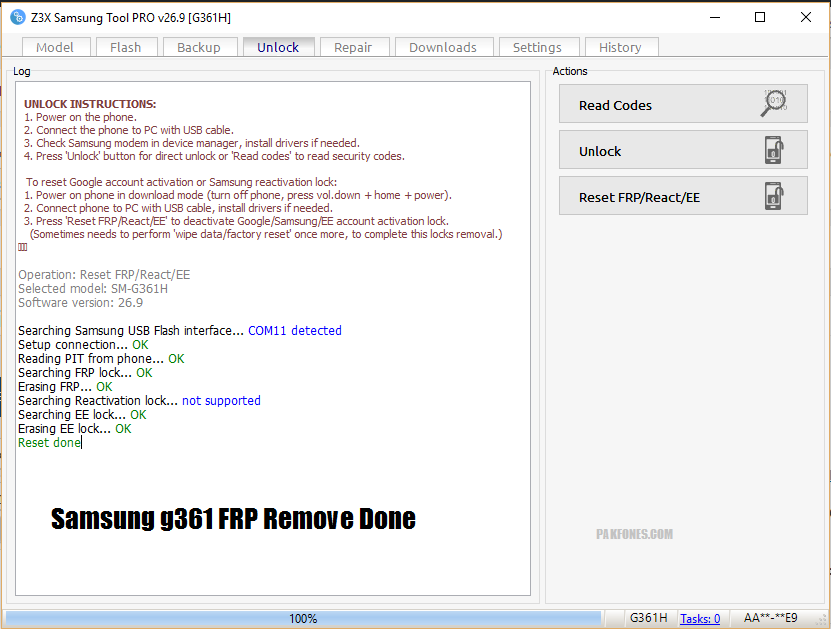Click 'Setup connection... OK' log line
Image resolution: width=831 pixels, height=629 pixels.
tap(83, 345)
